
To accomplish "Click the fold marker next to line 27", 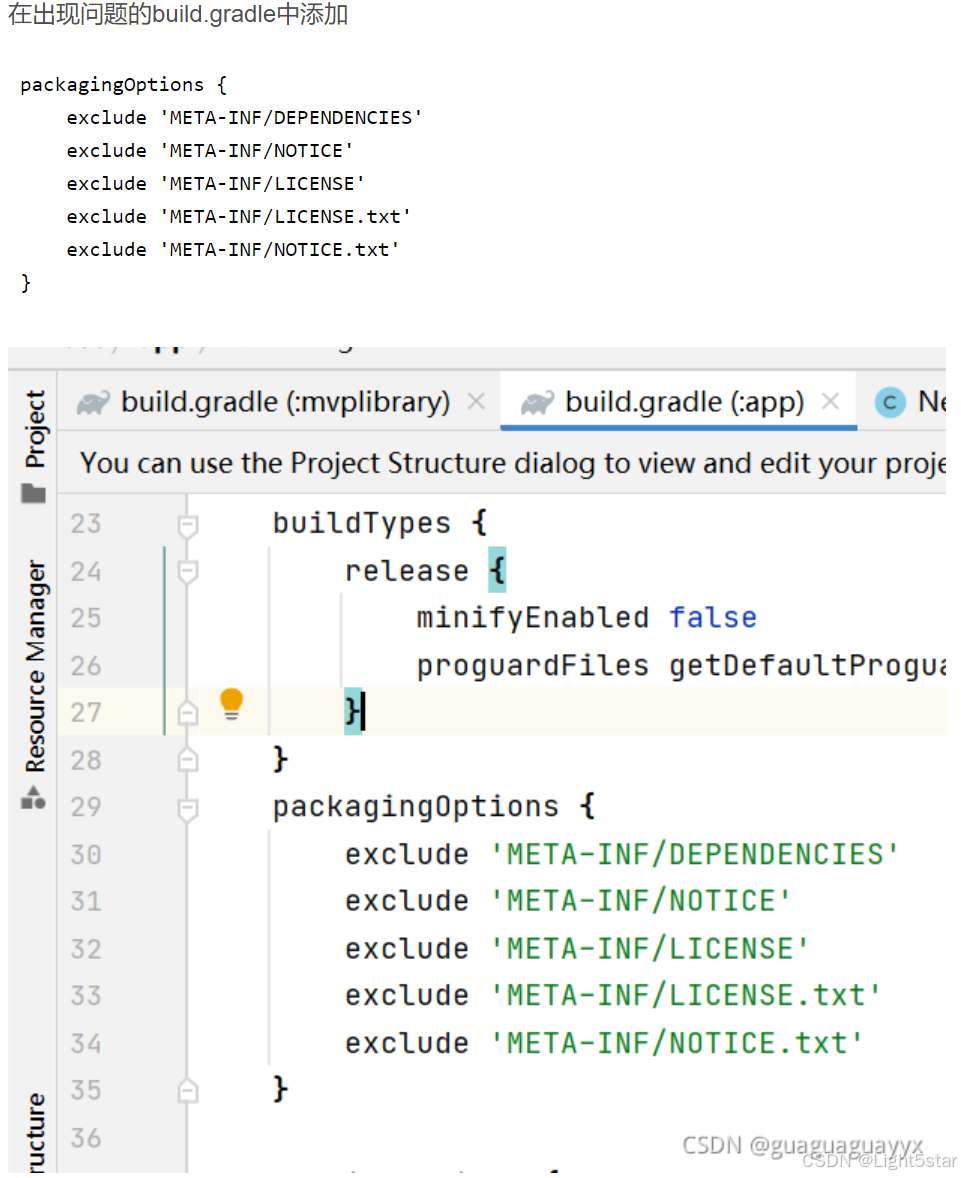I will [x=187, y=711].
